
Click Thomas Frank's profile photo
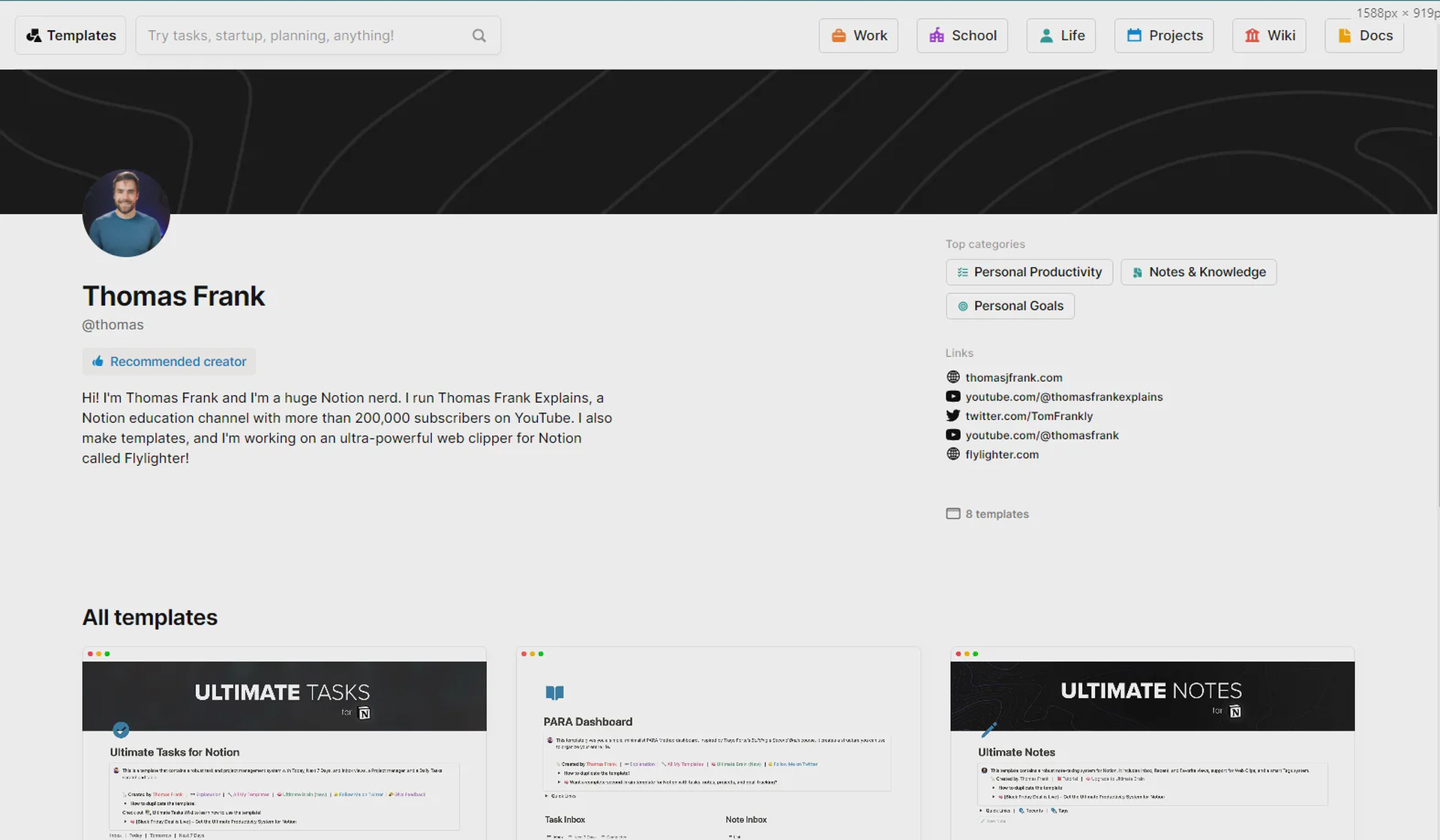tap(126, 213)
